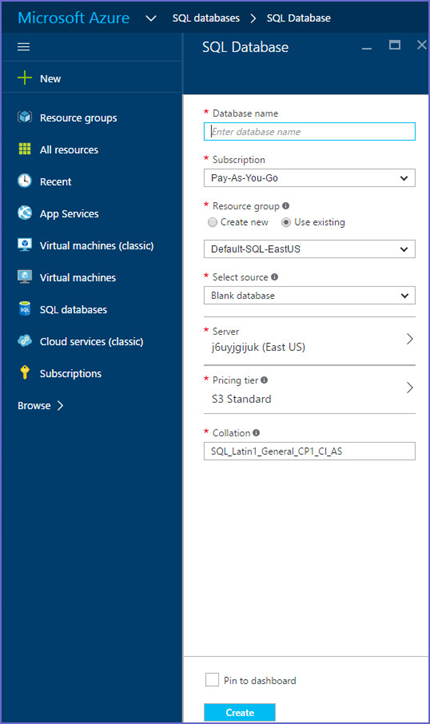Click SQL databases breadcrumb link
Screen dimensions: 430x724
(x=206, y=18)
